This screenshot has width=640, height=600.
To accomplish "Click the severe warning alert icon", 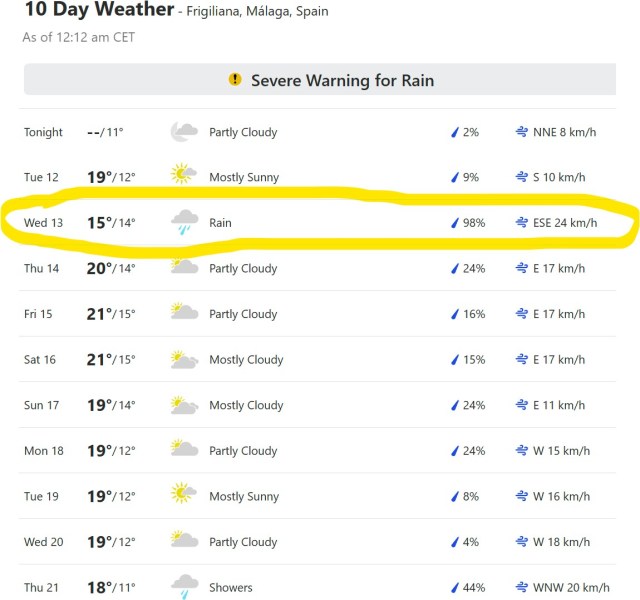I will (x=235, y=79).
